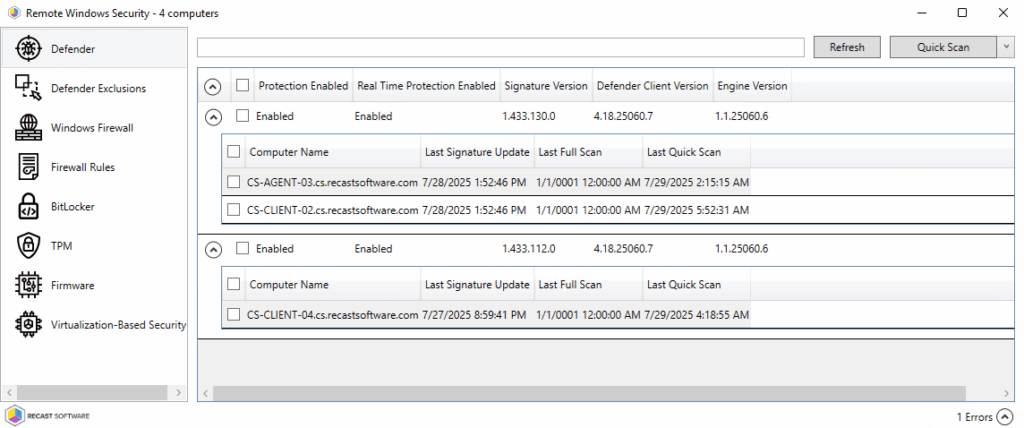The image size is (1024, 428).
Task: Sort by Last Quick Scan column
Action: tap(684, 152)
